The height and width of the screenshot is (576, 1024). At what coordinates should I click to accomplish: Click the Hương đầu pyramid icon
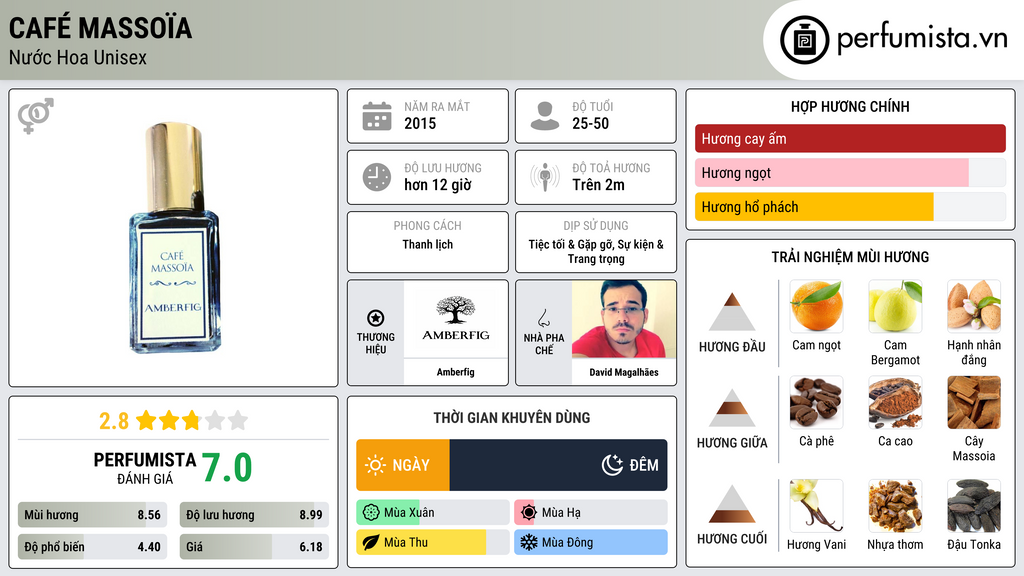pos(732,312)
